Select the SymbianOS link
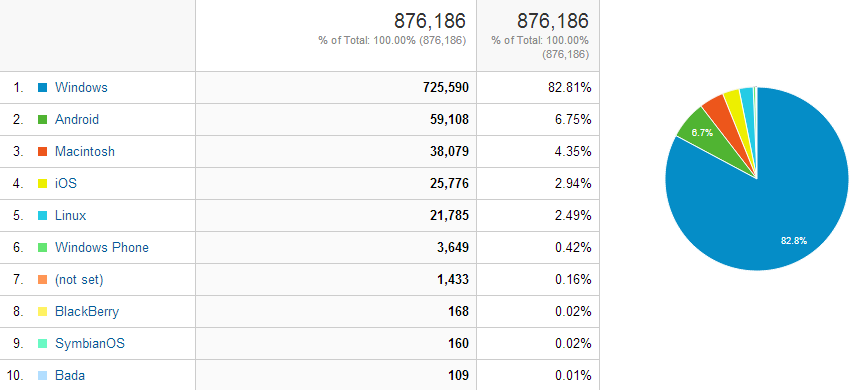 pyautogui.click(x=90, y=344)
